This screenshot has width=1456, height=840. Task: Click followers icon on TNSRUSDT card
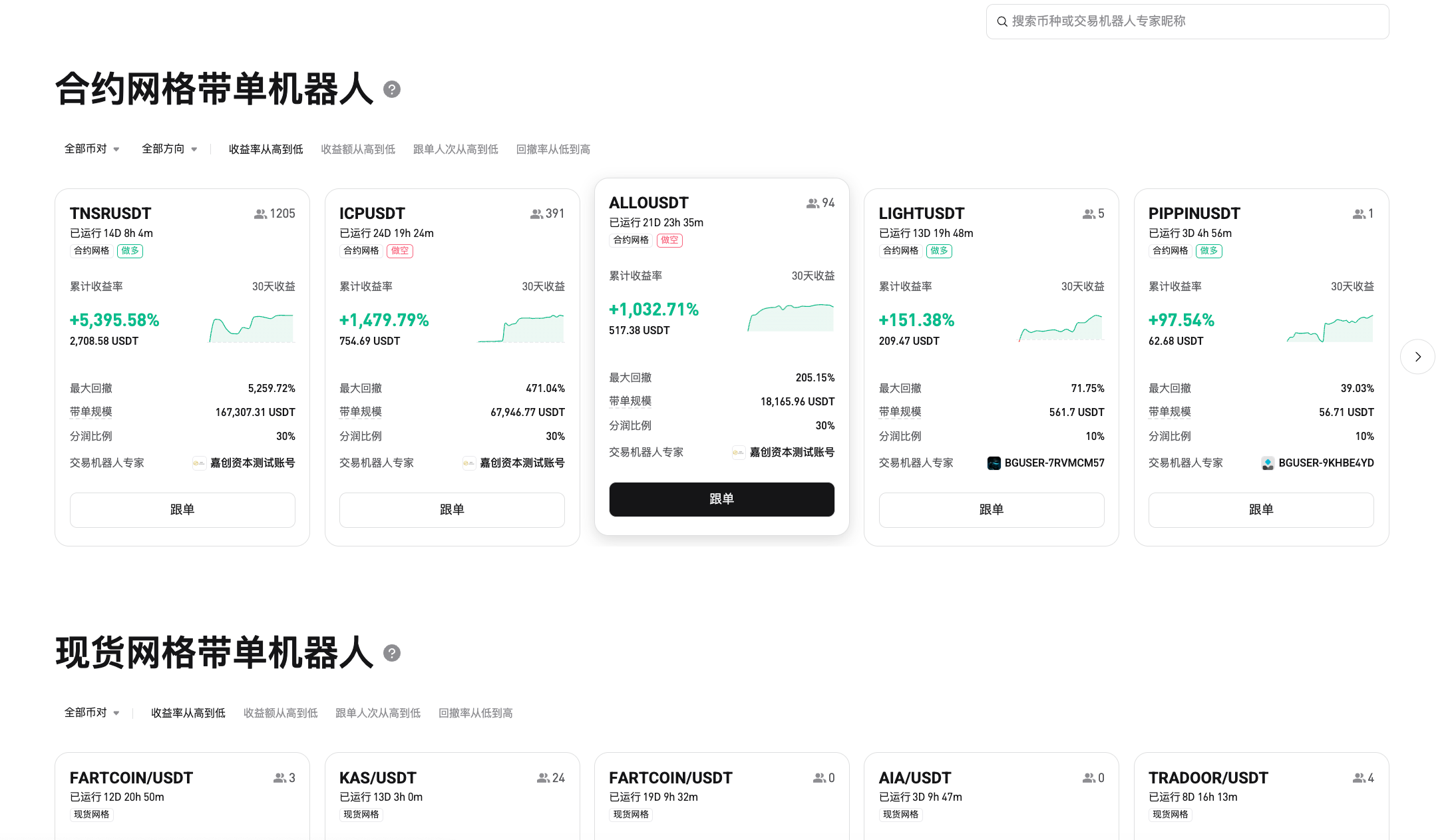(260, 214)
